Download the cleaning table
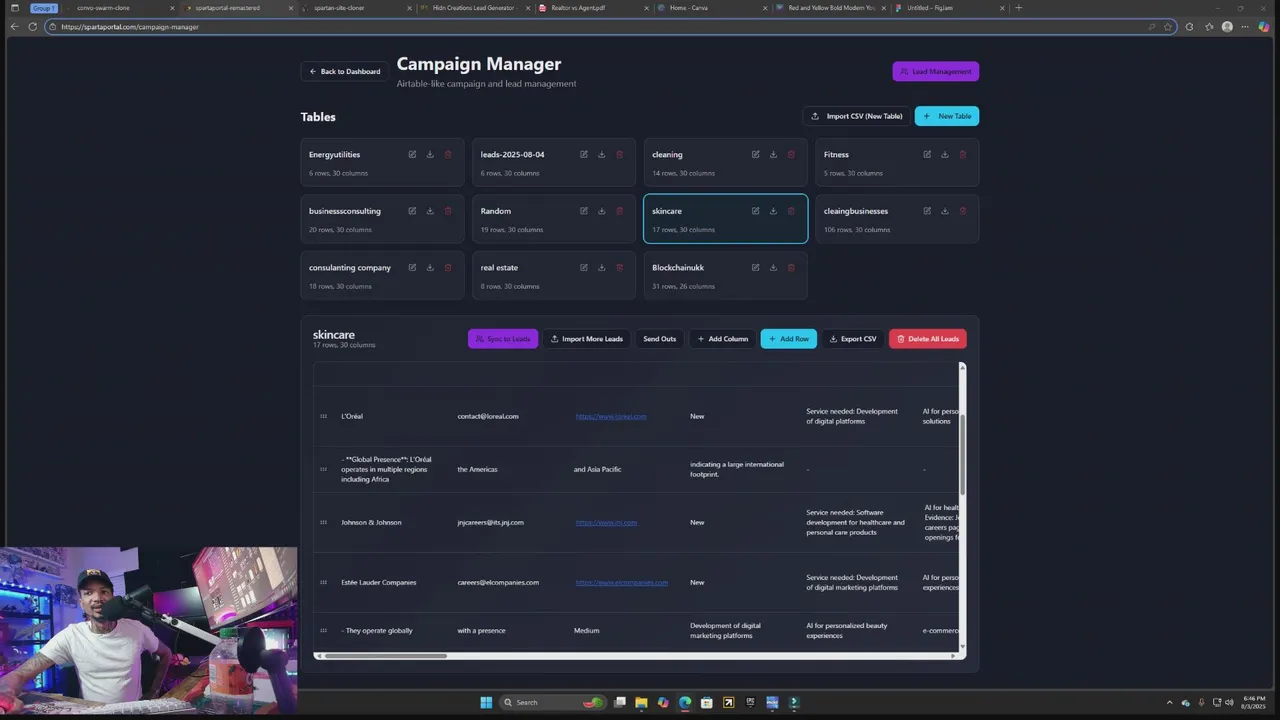 coord(773,154)
